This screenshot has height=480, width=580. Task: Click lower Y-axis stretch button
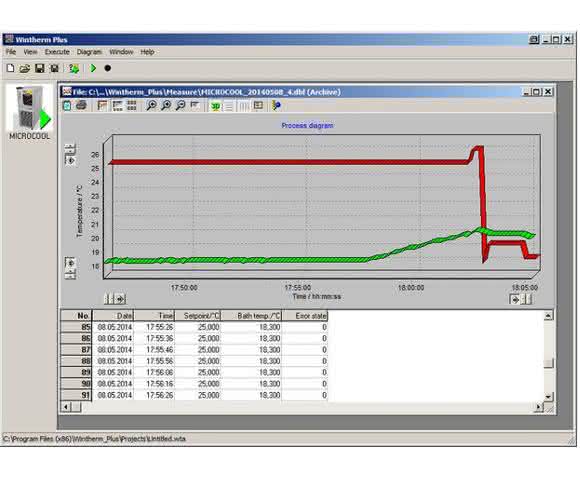(70, 274)
